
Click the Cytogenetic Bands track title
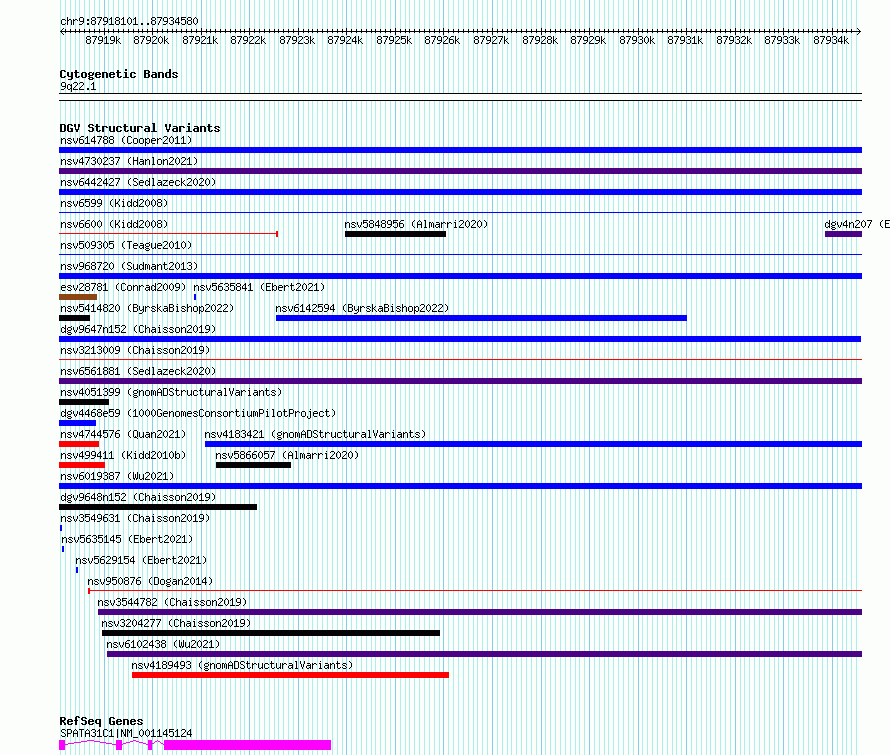pos(119,74)
